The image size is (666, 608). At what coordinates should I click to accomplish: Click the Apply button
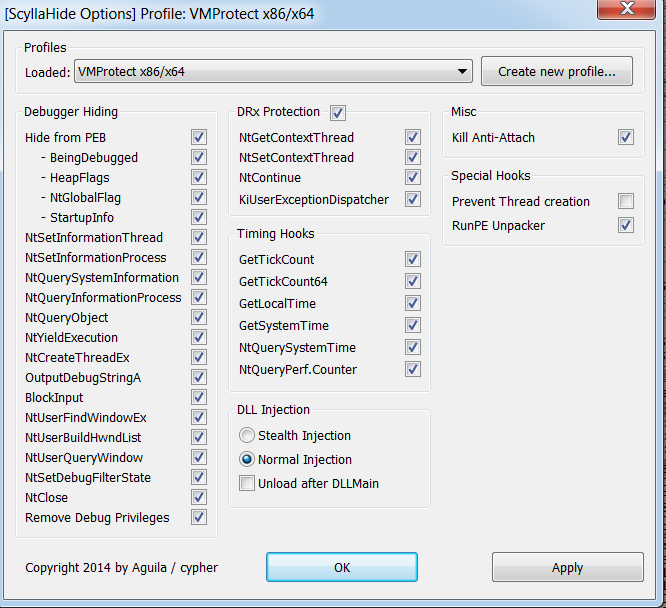[x=567, y=567]
